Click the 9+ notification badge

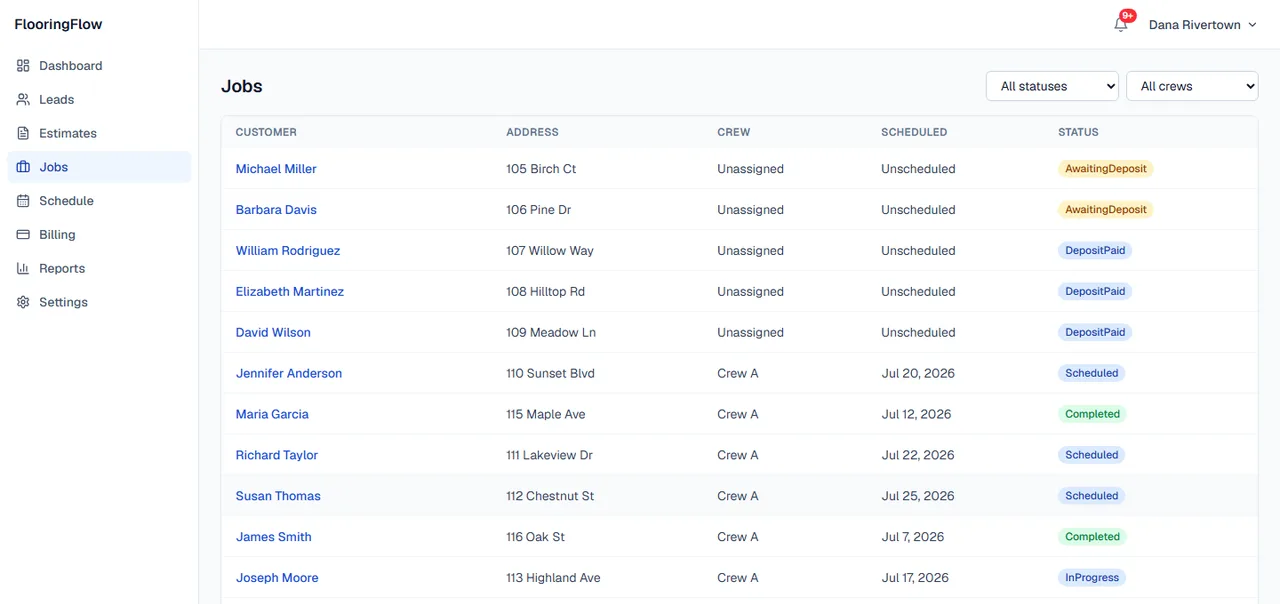pos(1128,16)
